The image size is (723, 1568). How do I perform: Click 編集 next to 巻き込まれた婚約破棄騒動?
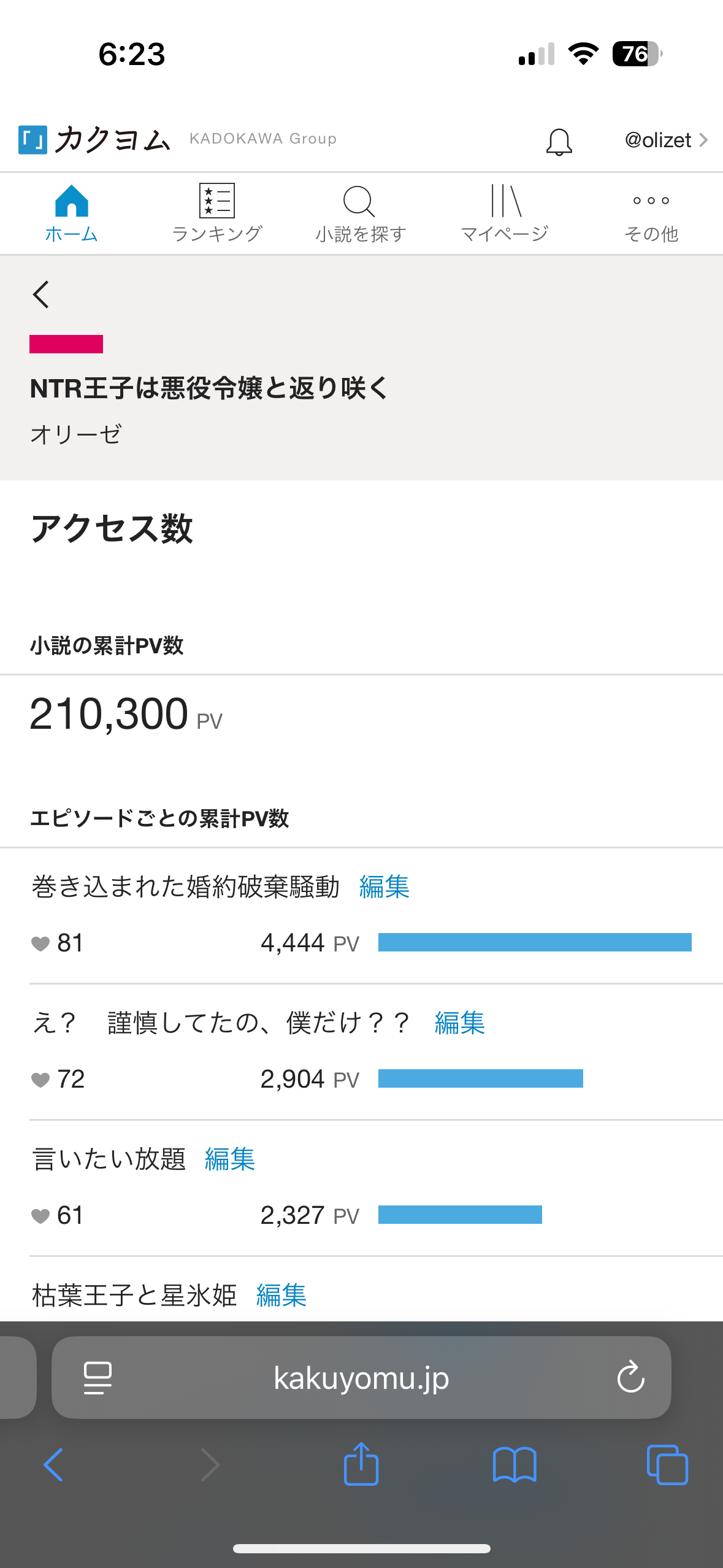[384, 887]
